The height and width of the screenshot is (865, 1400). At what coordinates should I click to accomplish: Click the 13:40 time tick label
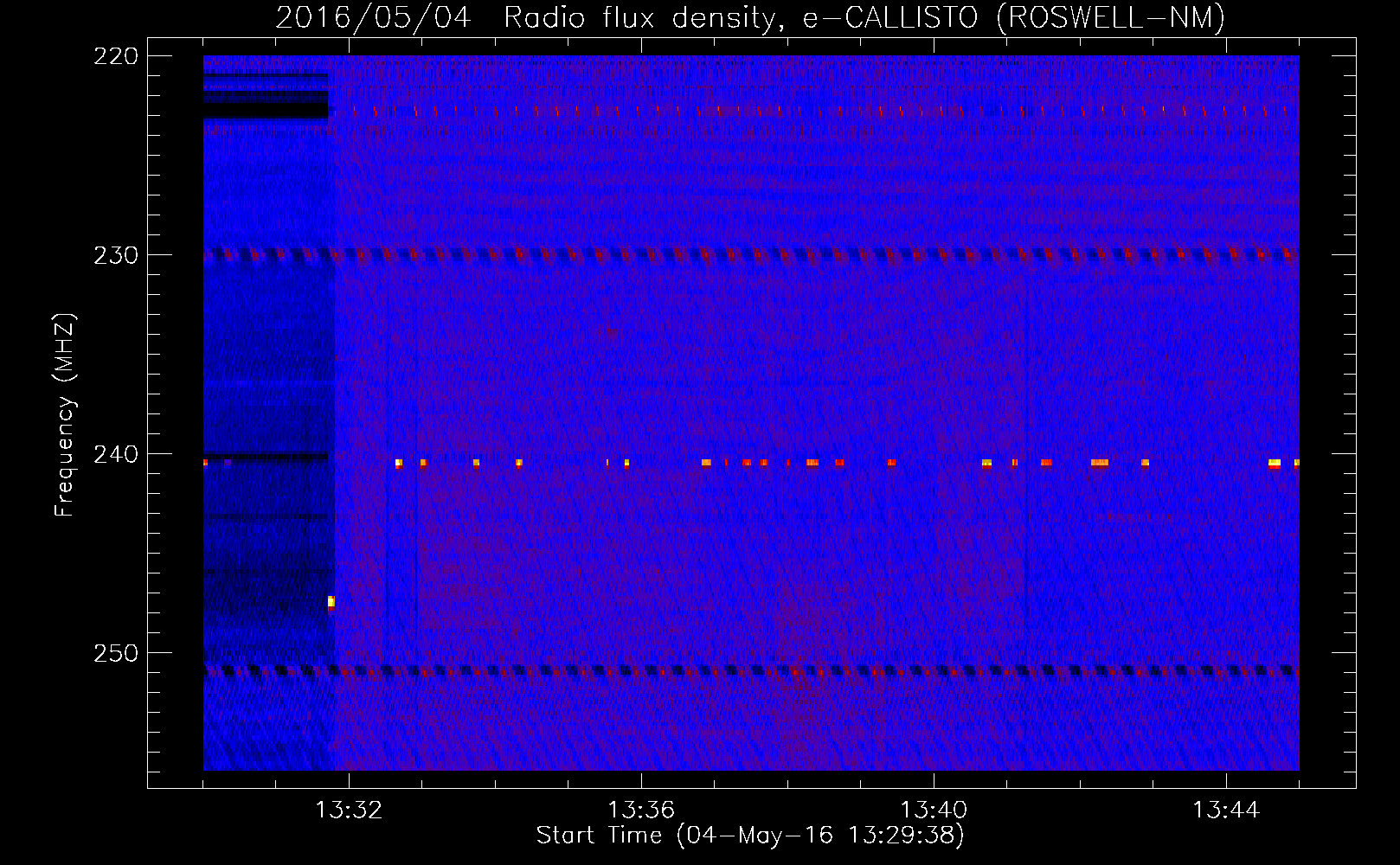click(934, 811)
